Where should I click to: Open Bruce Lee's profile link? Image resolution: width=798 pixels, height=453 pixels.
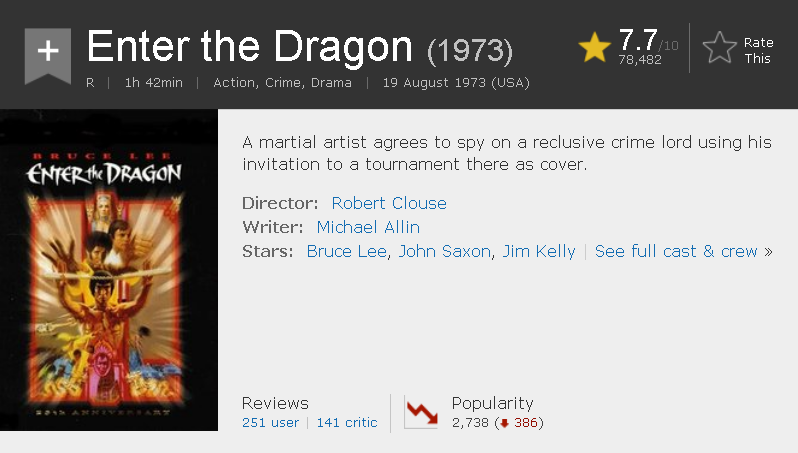coord(347,251)
